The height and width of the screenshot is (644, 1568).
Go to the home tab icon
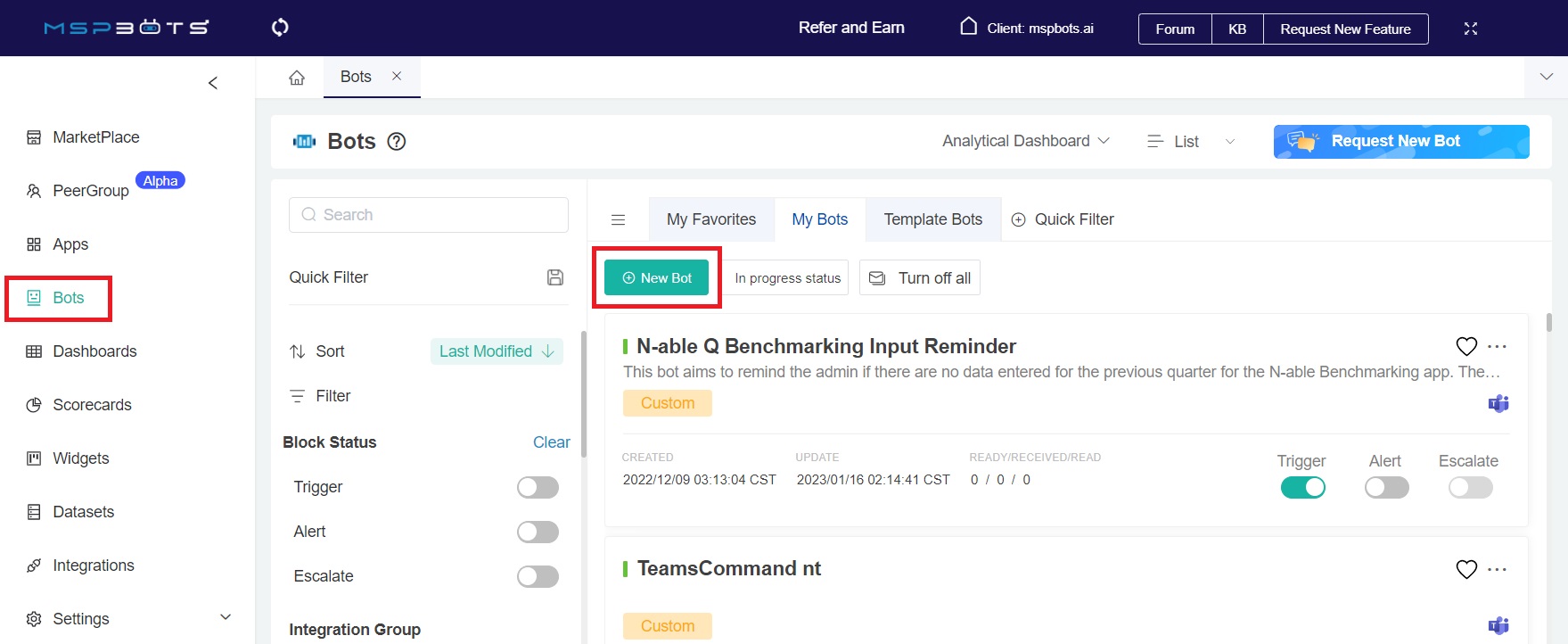point(297,78)
